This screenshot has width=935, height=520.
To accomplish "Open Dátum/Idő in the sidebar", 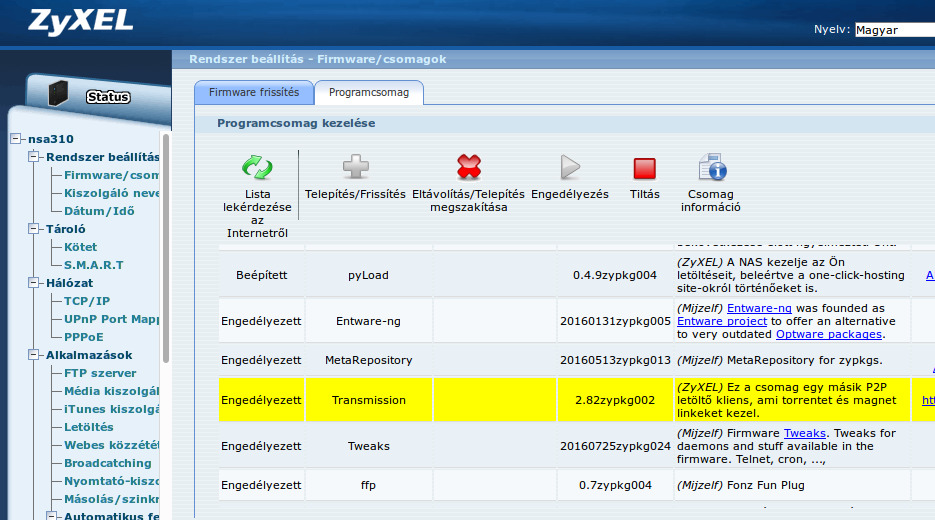I will click(99, 211).
